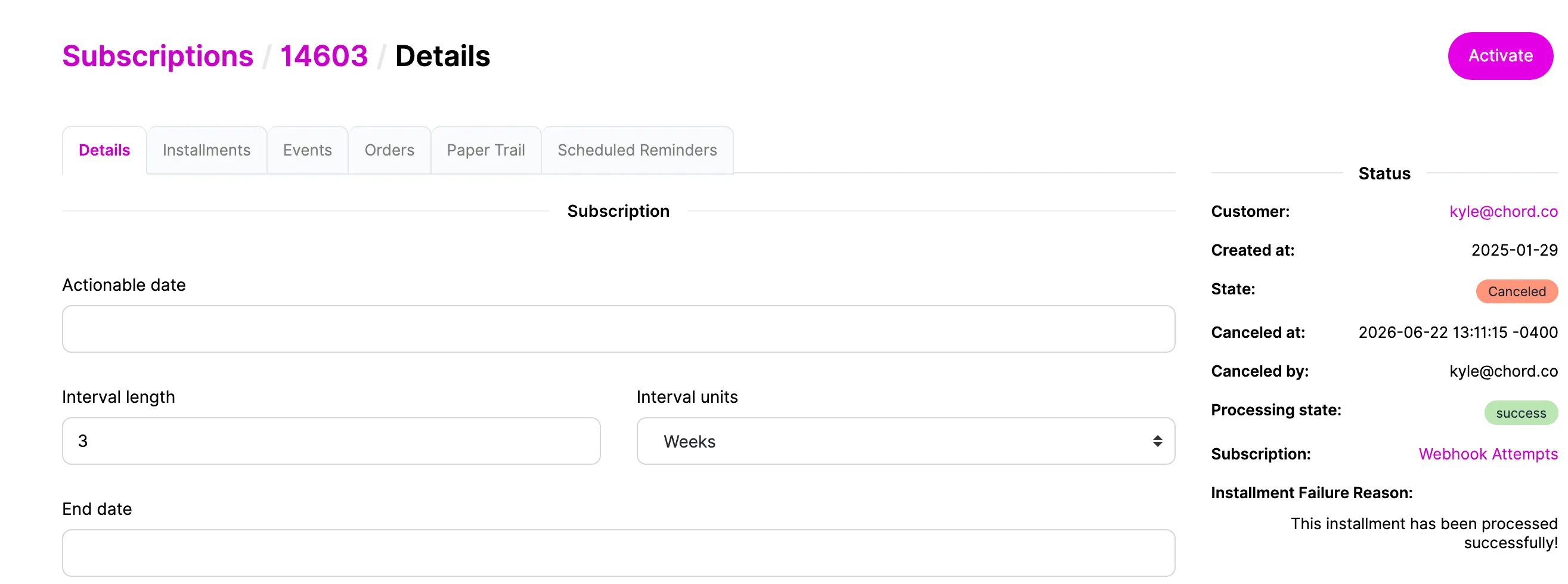The height and width of the screenshot is (584, 1568).
Task: Open the Events tab
Action: pyautogui.click(x=308, y=150)
